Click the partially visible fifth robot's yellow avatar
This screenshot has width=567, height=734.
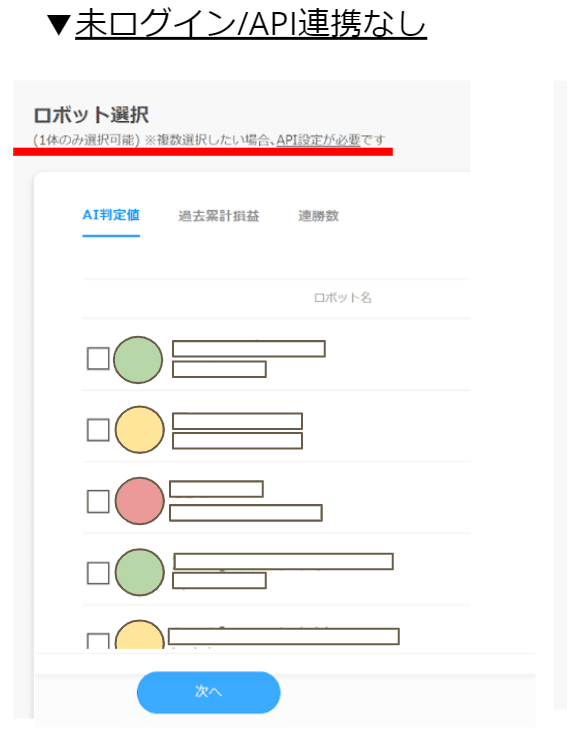click(x=140, y=635)
